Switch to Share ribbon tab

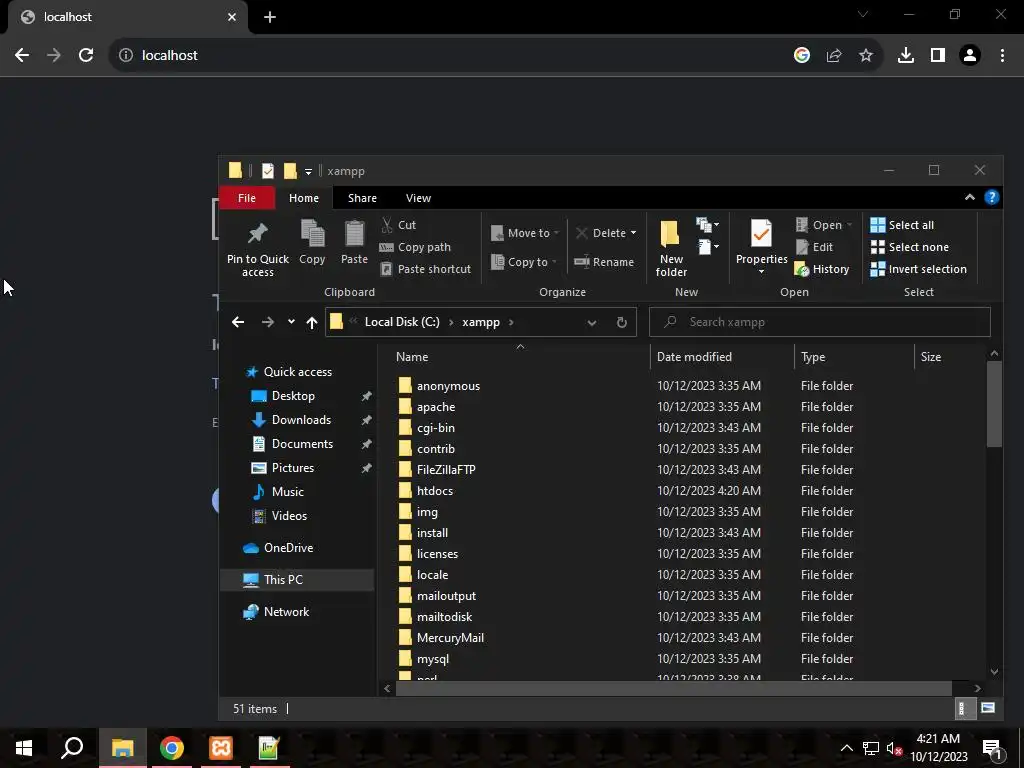pyautogui.click(x=362, y=198)
